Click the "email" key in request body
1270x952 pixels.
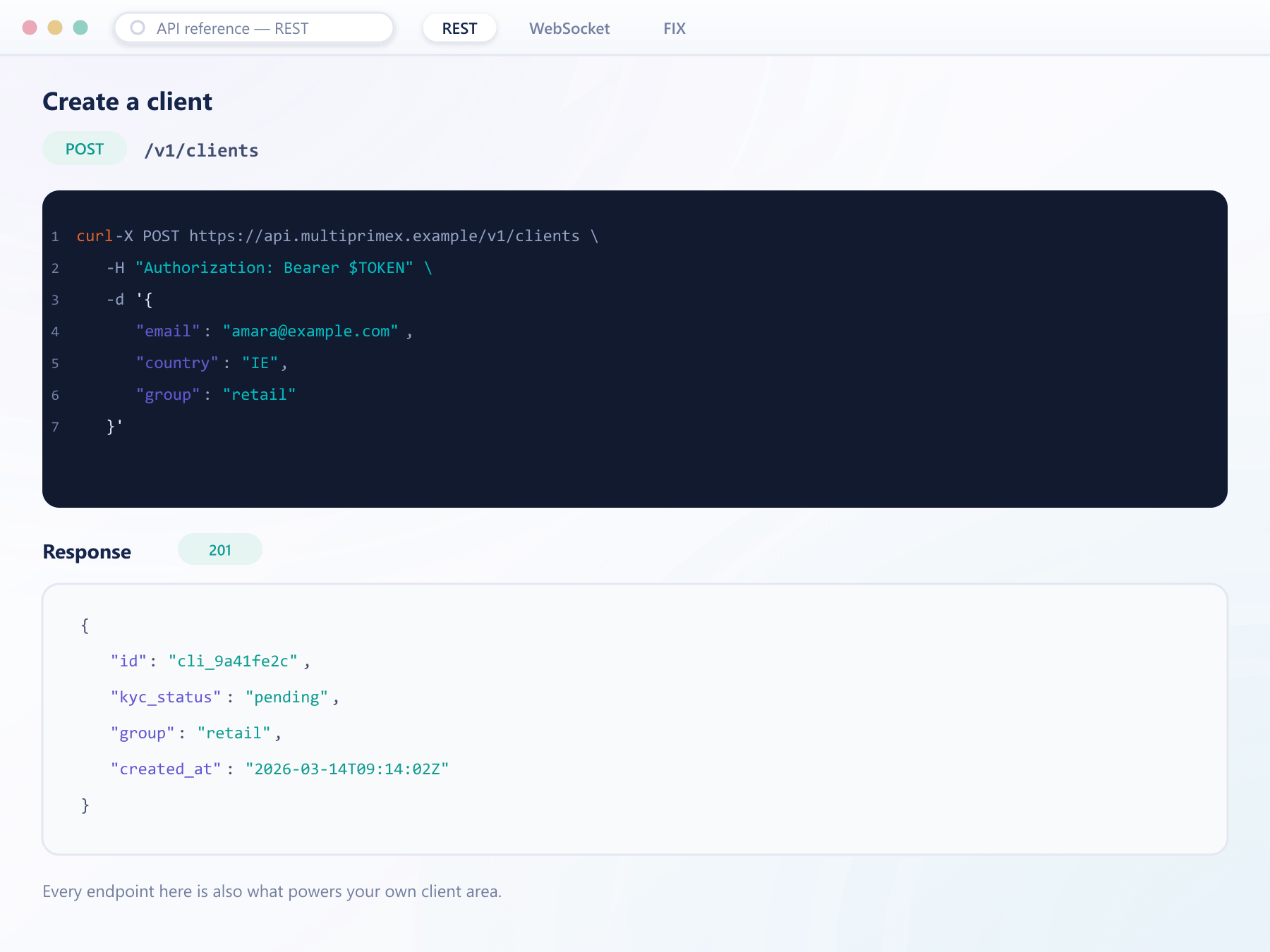tap(168, 331)
